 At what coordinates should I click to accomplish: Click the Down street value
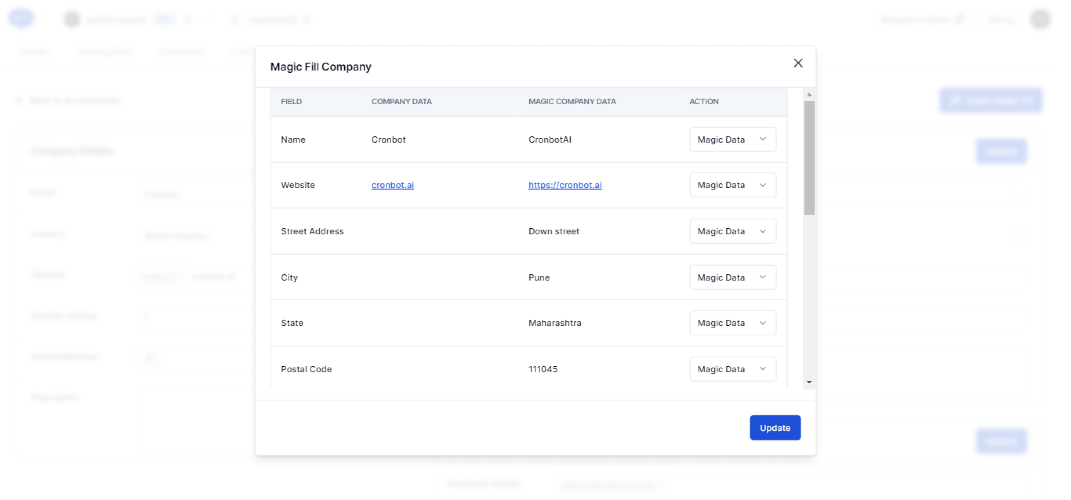(x=554, y=231)
